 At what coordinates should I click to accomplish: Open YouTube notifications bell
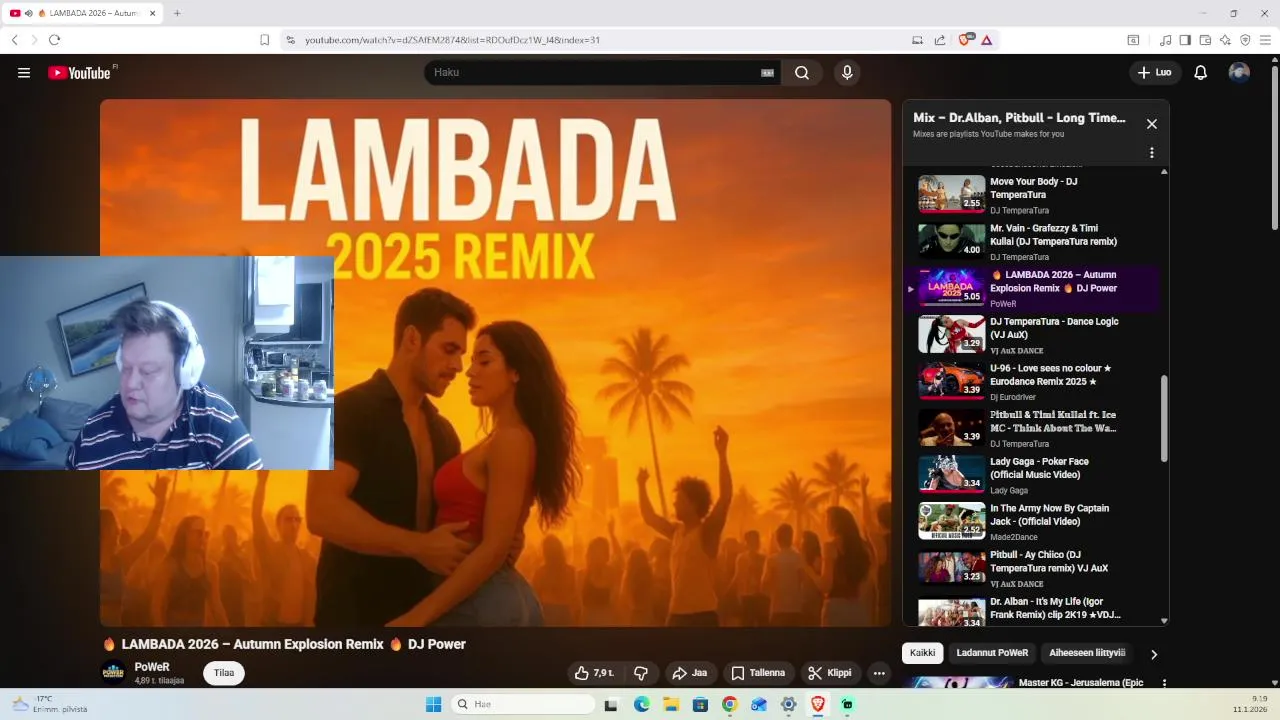point(1201,73)
